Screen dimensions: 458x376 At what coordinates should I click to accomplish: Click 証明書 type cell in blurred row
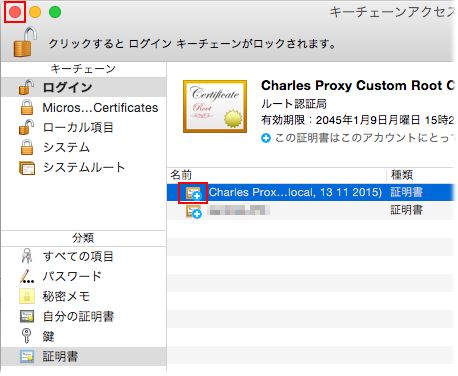tap(406, 210)
